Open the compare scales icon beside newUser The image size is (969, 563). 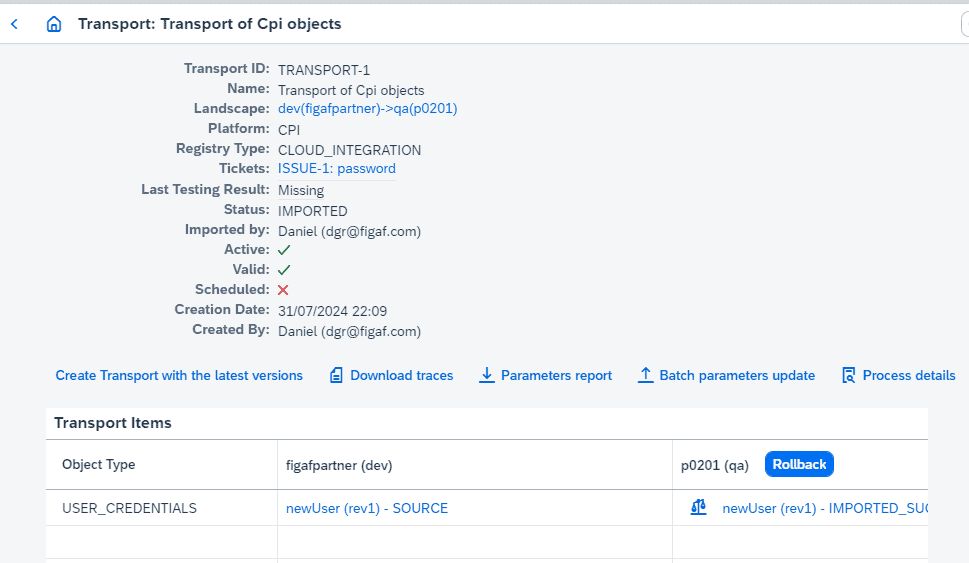pyautogui.click(x=698, y=507)
